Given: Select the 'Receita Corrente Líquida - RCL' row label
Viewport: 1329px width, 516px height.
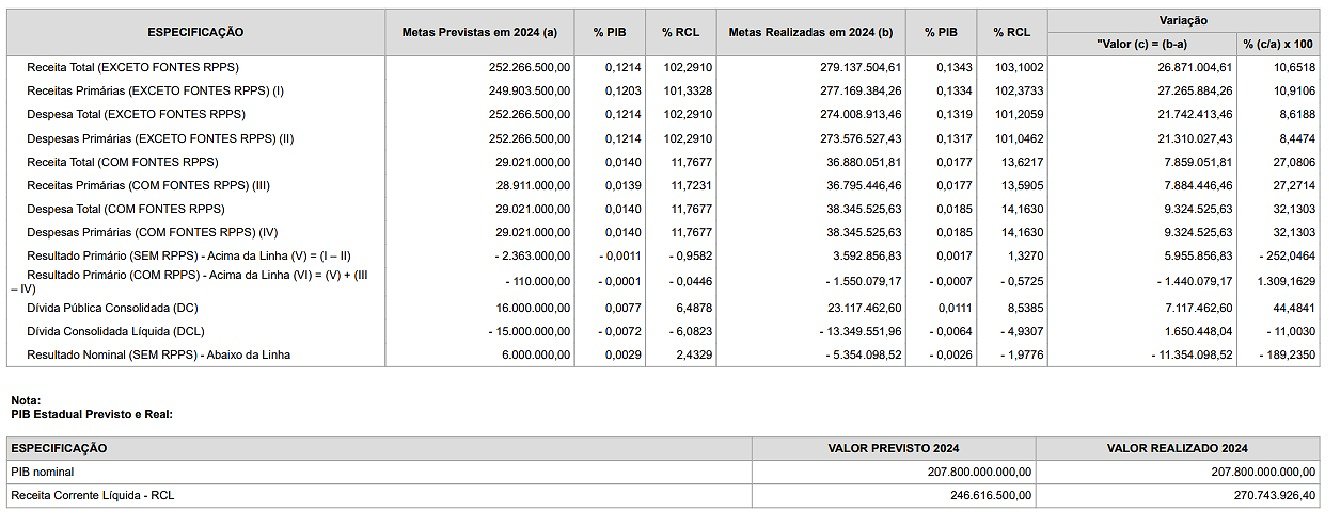Looking at the screenshot, I should (x=92, y=495).
